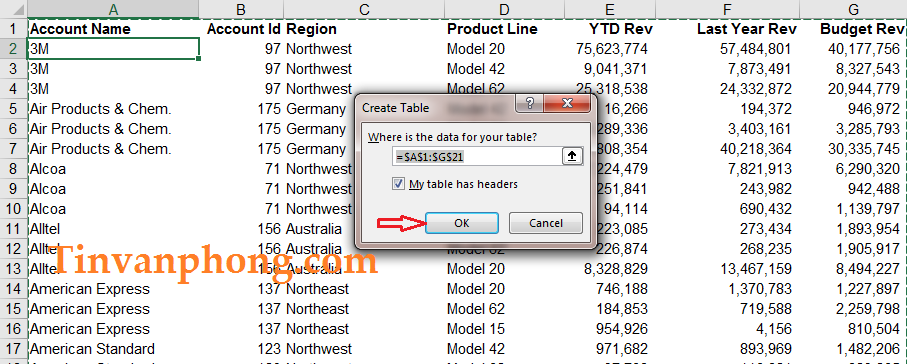Click 'Air Products & Chem.' in row 5
This screenshot has width=907, height=364.
(100, 109)
